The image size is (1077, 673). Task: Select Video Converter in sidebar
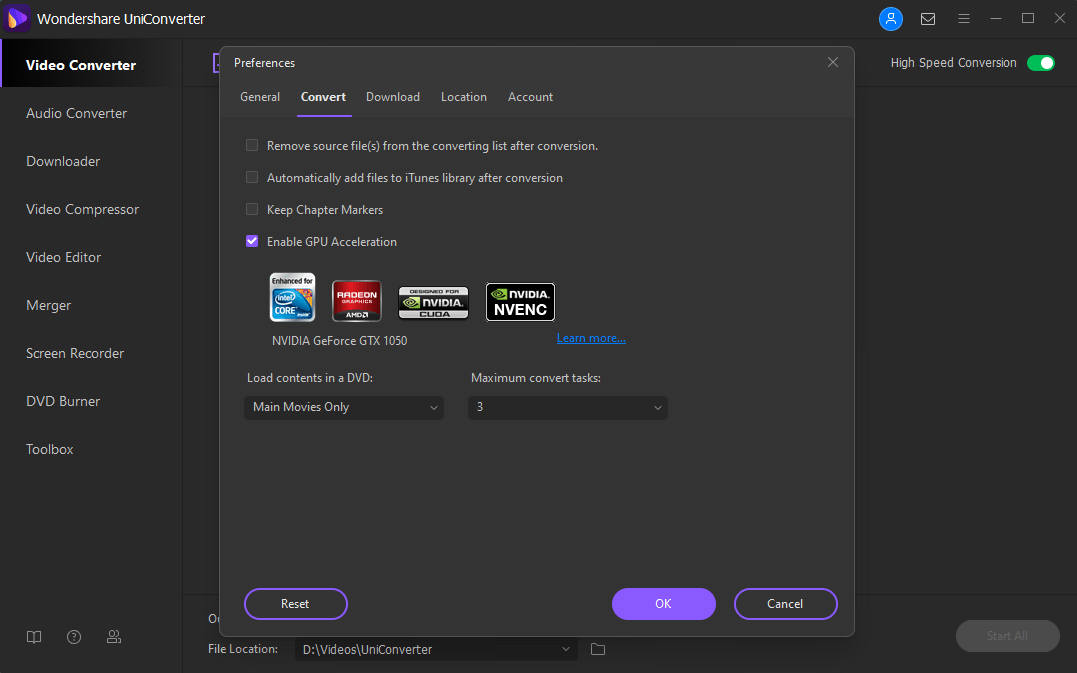pyautogui.click(x=91, y=65)
